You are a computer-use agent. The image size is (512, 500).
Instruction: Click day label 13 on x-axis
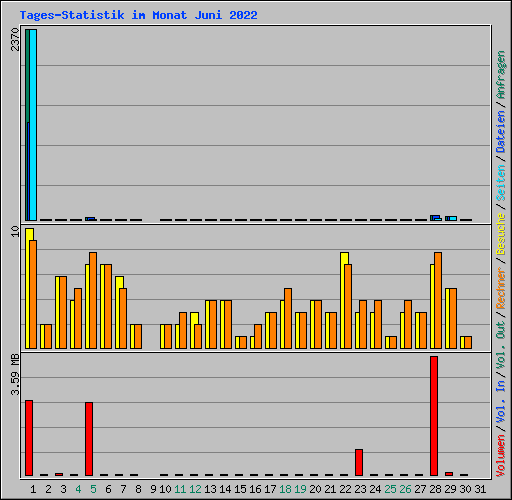[210, 489]
